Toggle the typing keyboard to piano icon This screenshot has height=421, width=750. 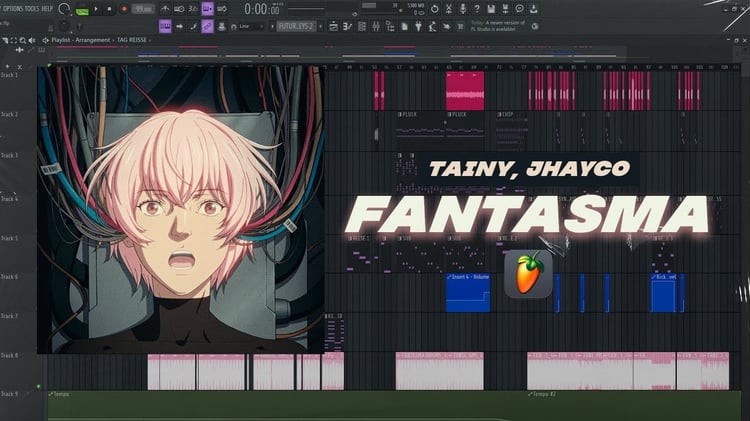165,26
